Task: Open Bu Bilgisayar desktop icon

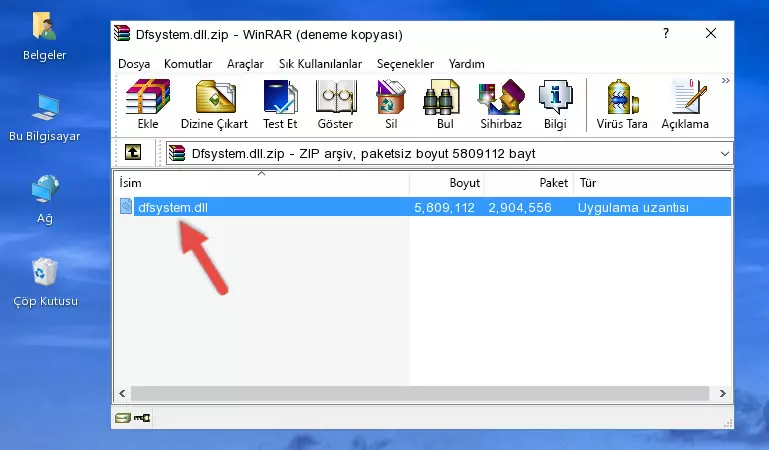Action: [x=45, y=107]
